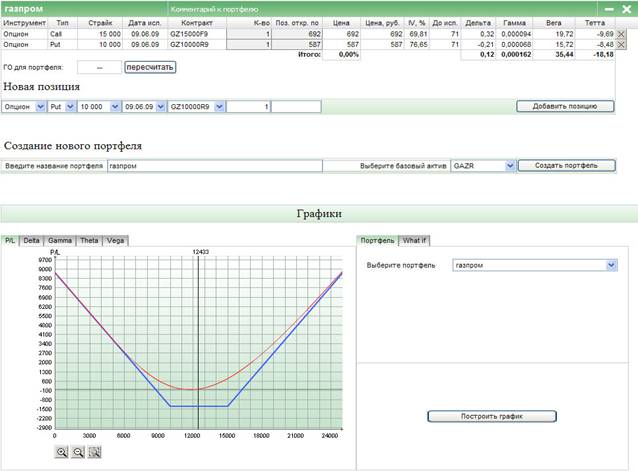Image resolution: width=638 pixels, height=471 pixels.
Task: Delete the Call option row
Action: (x=621, y=34)
